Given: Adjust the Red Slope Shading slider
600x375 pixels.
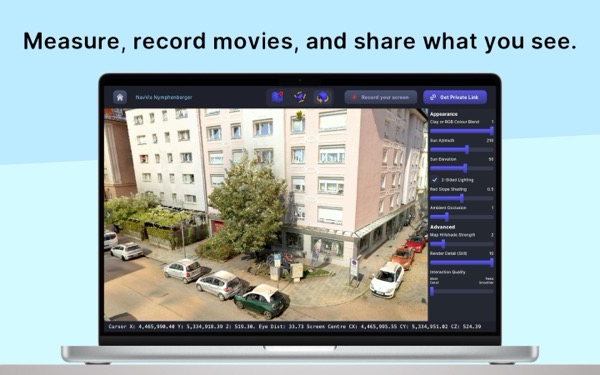Looking at the screenshot, I should click(461, 198).
